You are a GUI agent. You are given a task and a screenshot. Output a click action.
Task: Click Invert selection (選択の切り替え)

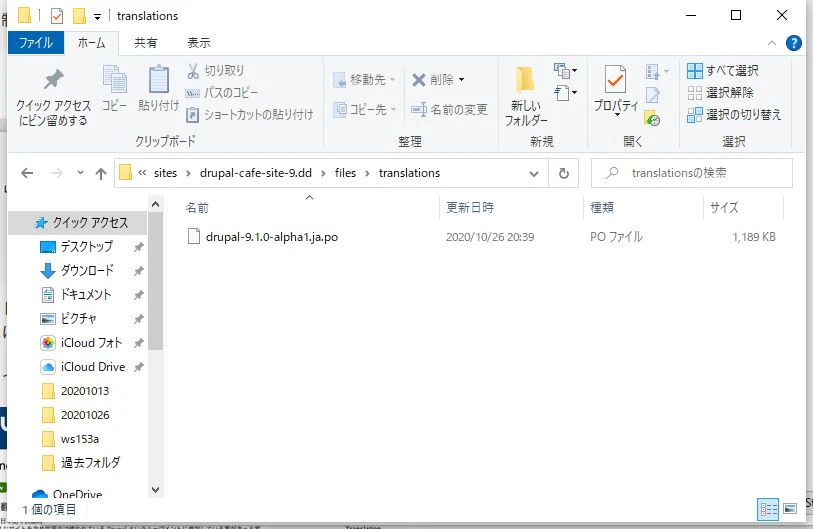pyautogui.click(x=734, y=115)
